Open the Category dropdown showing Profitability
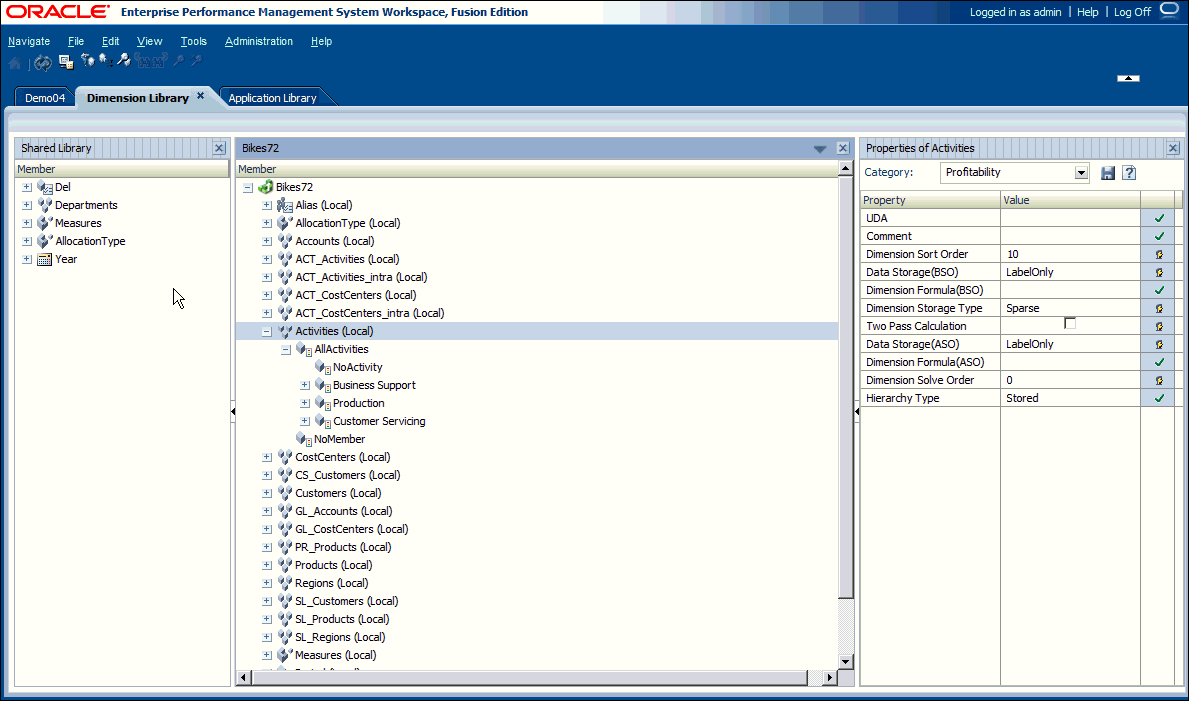Screen dimensions: 1189x701 pyautogui.click(x=1081, y=173)
